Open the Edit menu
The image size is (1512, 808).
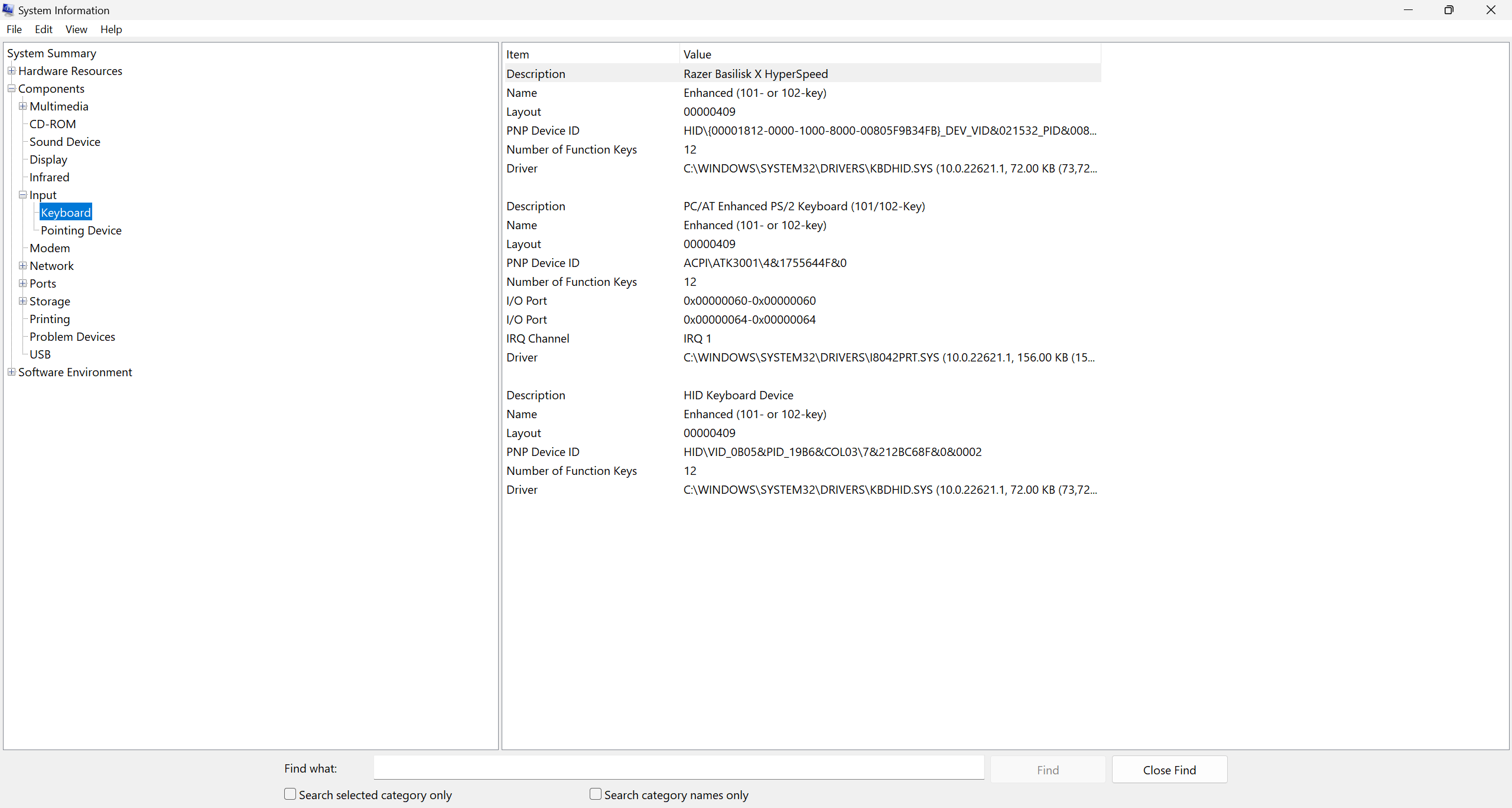pyautogui.click(x=44, y=30)
